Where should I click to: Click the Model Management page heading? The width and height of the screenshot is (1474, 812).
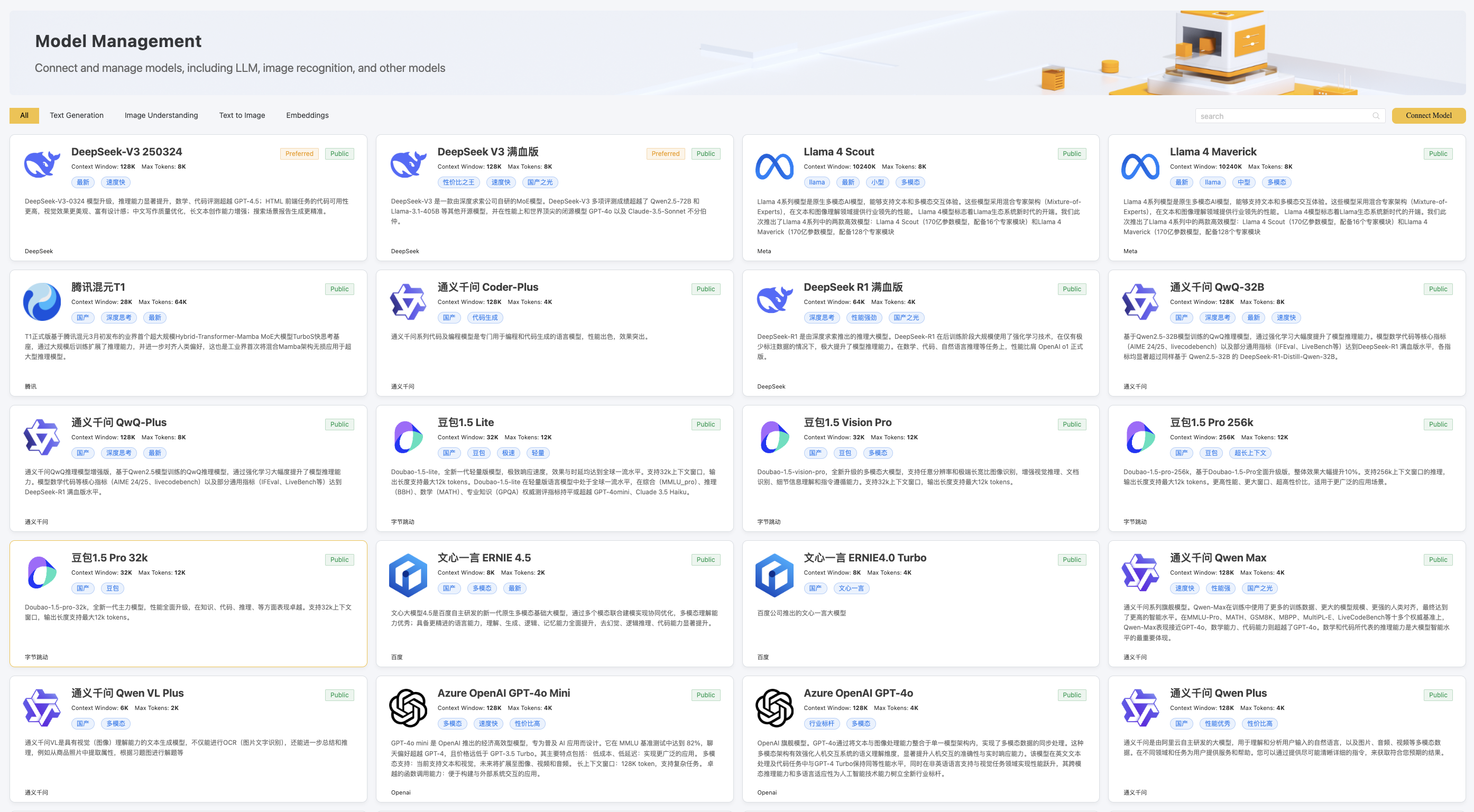tap(118, 41)
